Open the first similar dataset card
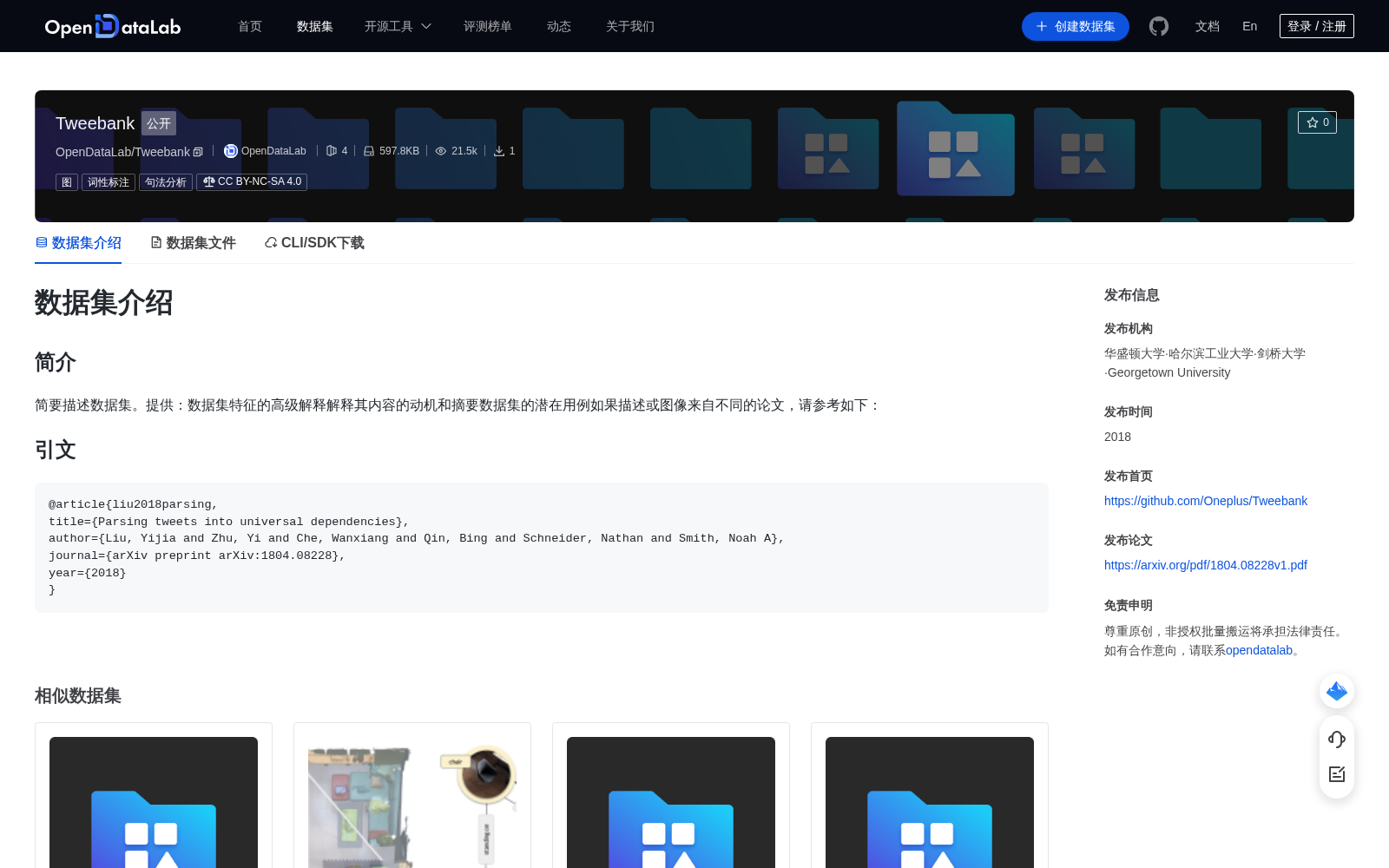 pos(154,795)
